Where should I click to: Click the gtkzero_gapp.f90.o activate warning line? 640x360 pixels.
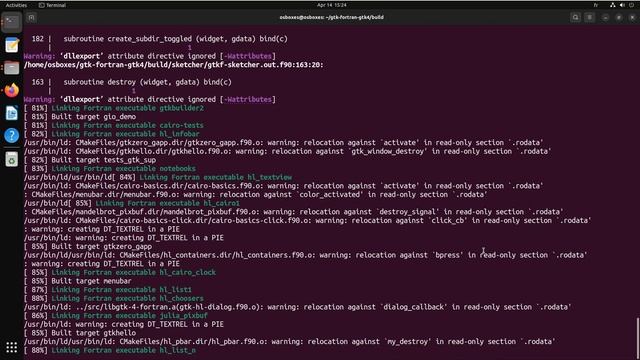[x=283, y=143]
